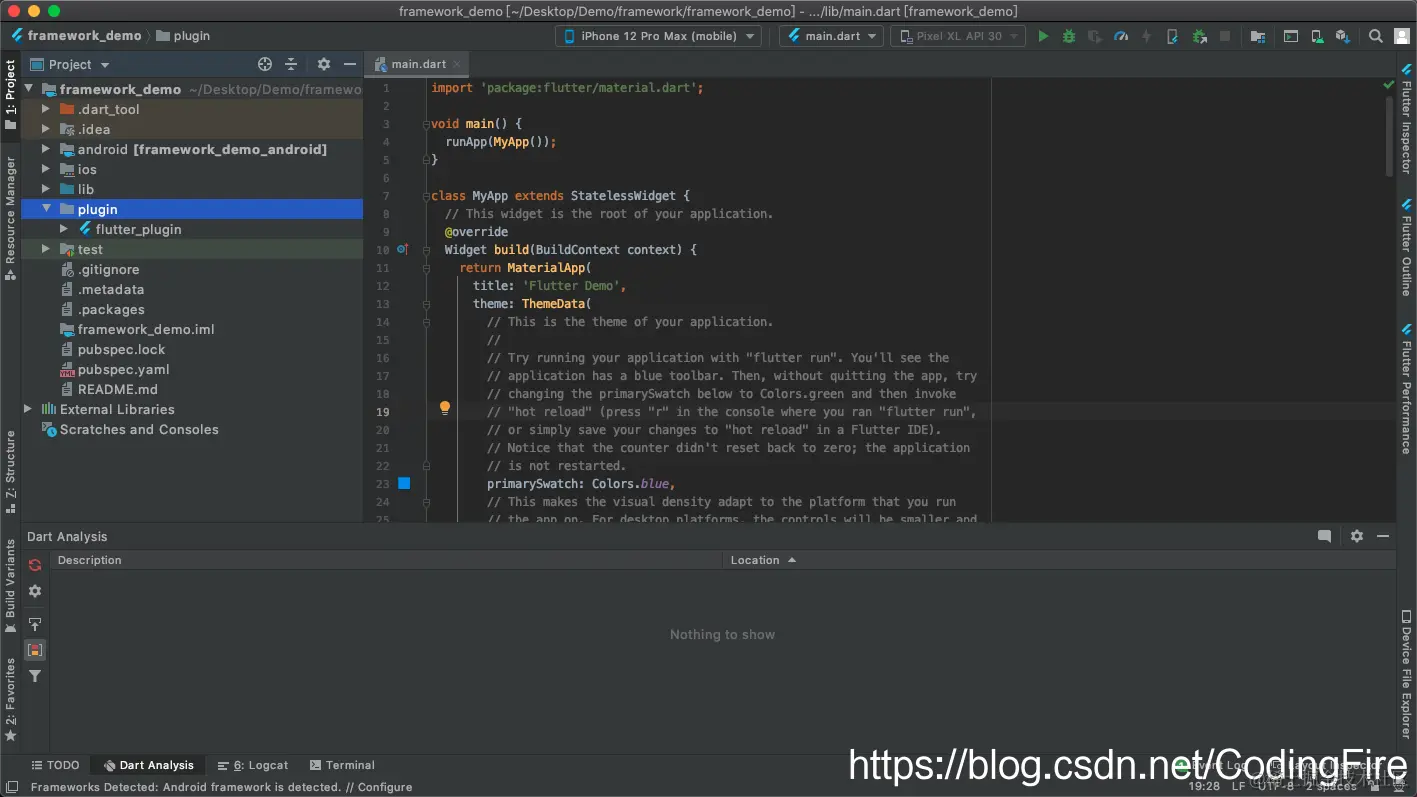This screenshot has height=797, width=1417.
Task: Fold the comment block at line 14
Action: [x=426, y=322]
